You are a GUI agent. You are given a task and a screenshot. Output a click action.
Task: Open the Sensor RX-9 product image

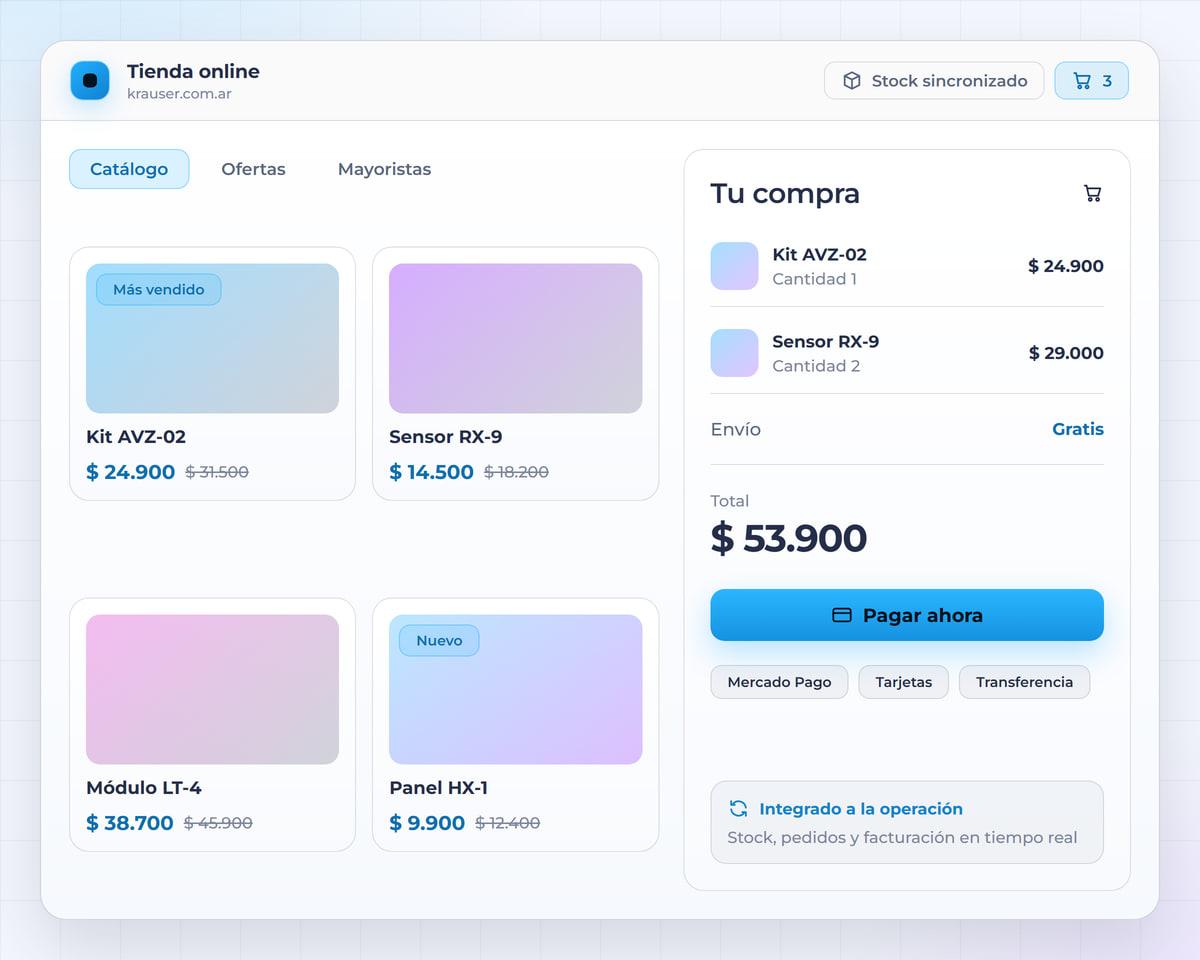[515, 338]
